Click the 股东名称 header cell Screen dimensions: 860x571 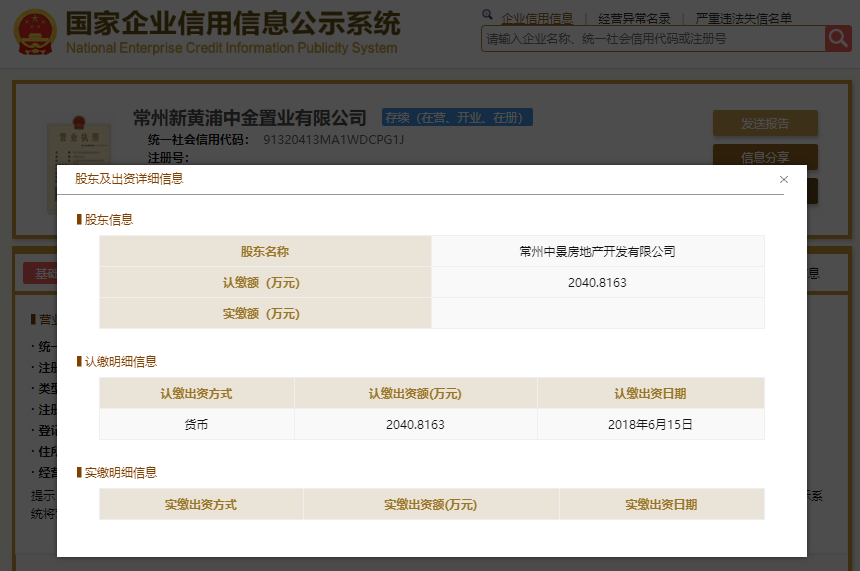(265, 251)
